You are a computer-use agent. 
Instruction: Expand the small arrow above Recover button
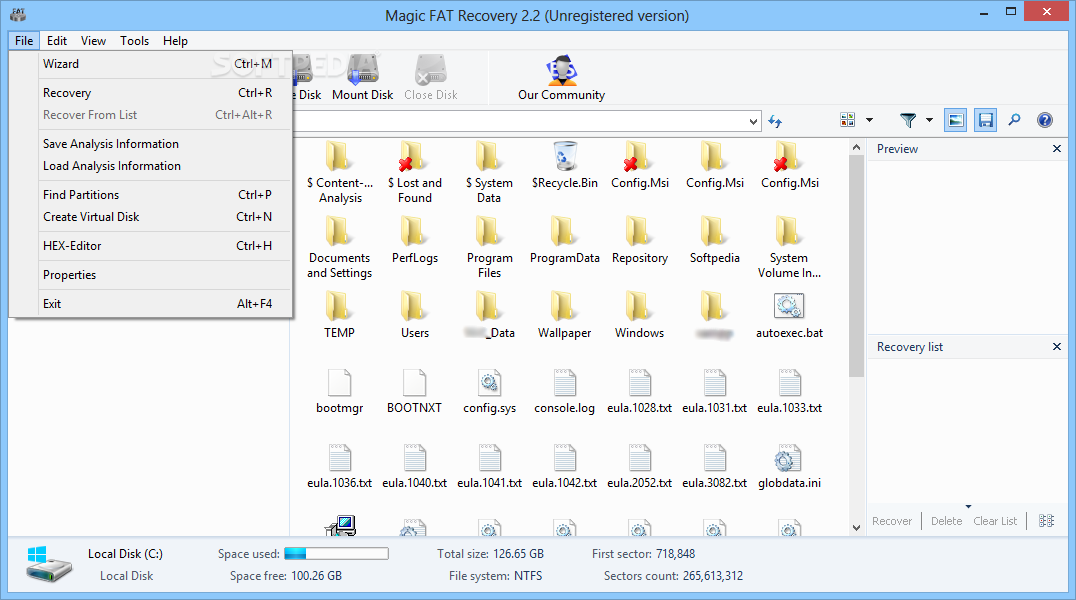(x=968, y=507)
